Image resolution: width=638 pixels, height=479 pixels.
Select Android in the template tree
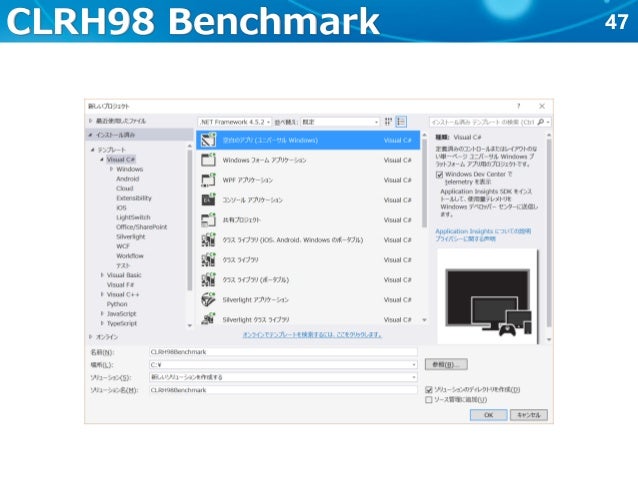coord(128,179)
